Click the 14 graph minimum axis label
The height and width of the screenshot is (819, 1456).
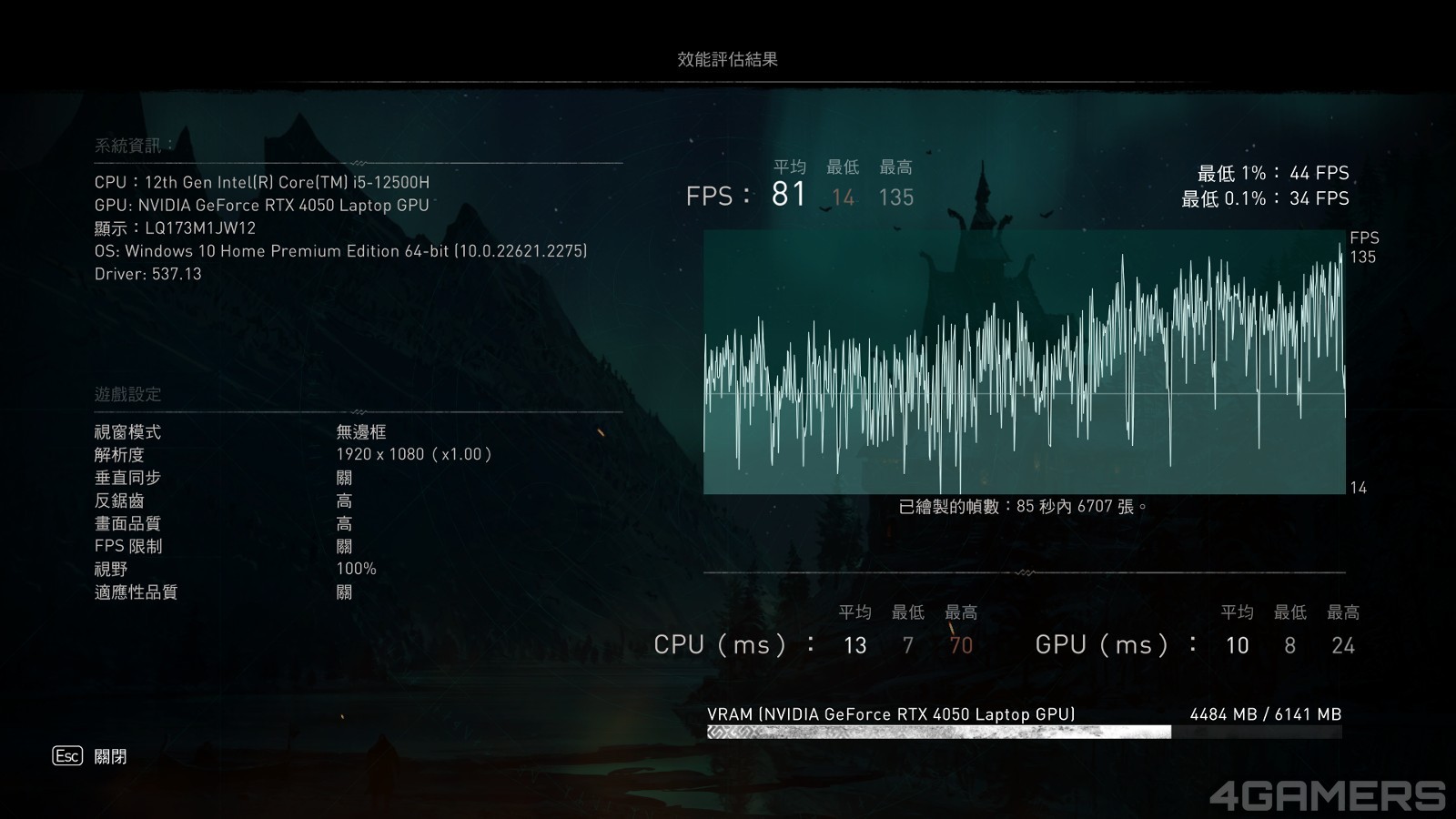[x=1358, y=488]
